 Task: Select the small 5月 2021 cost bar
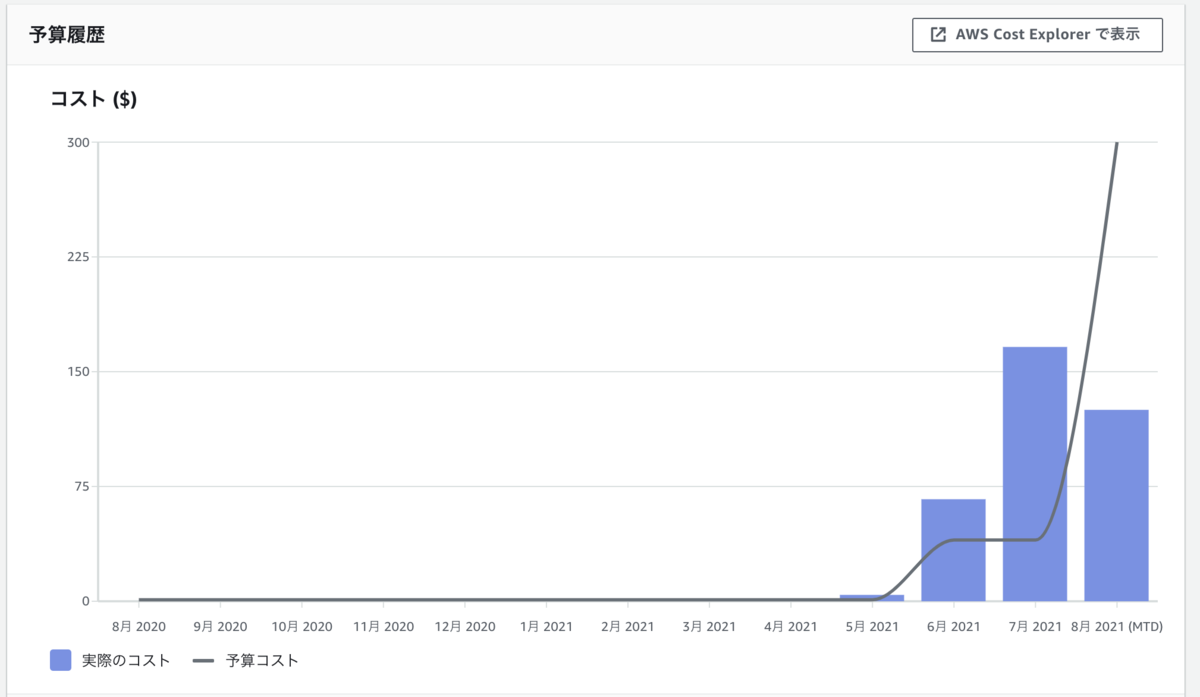click(x=872, y=598)
